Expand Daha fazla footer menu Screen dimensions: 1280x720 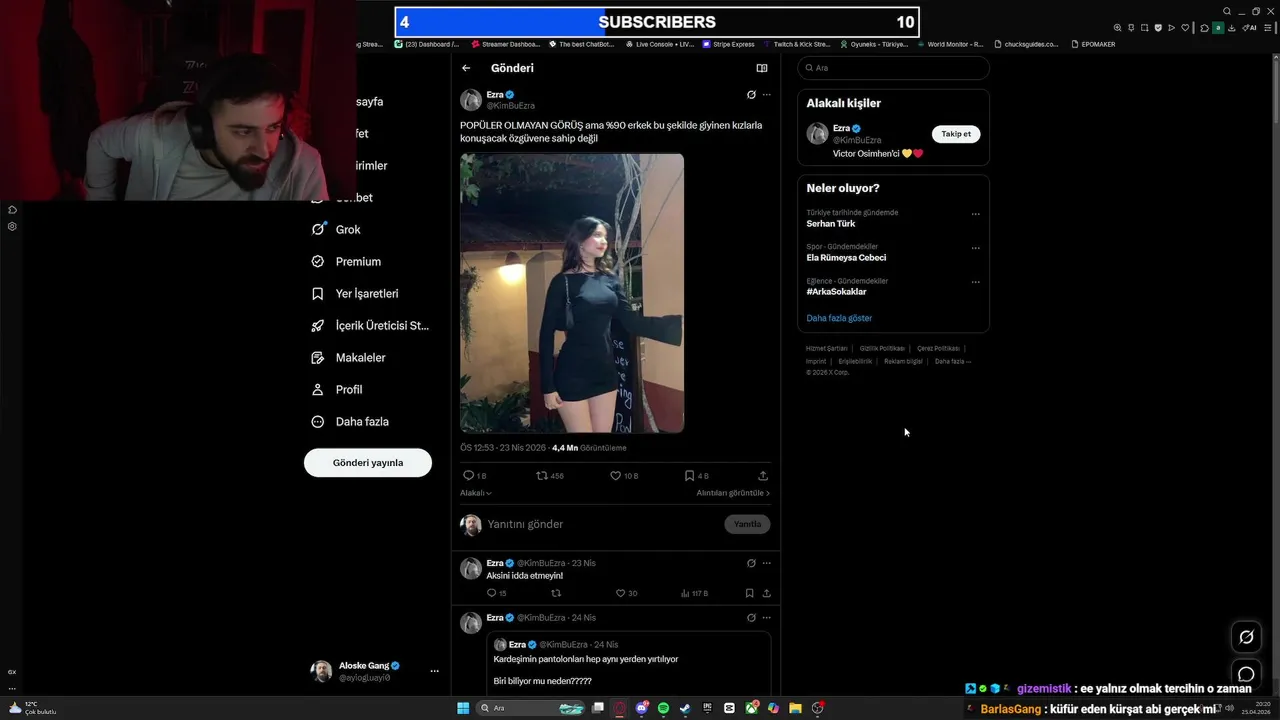point(953,361)
